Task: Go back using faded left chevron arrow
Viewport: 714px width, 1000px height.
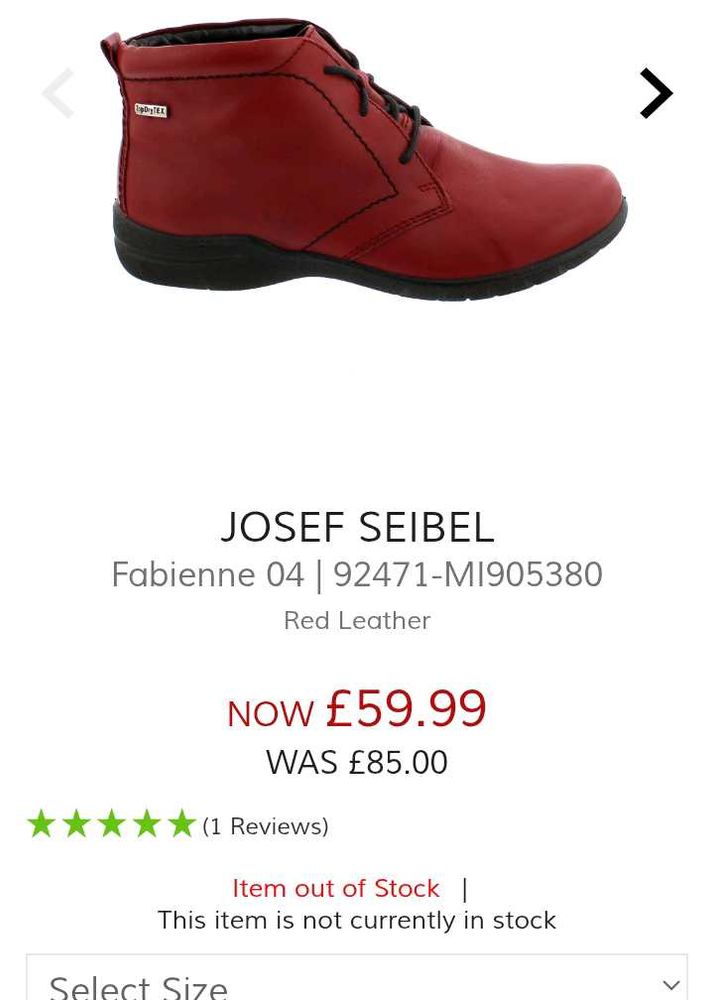Action: 58,93
